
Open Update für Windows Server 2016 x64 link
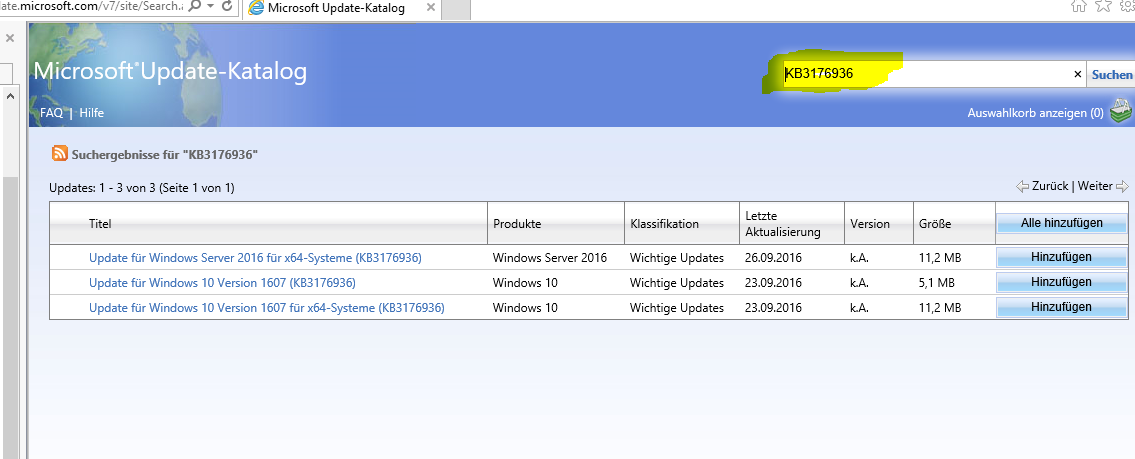click(255, 258)
